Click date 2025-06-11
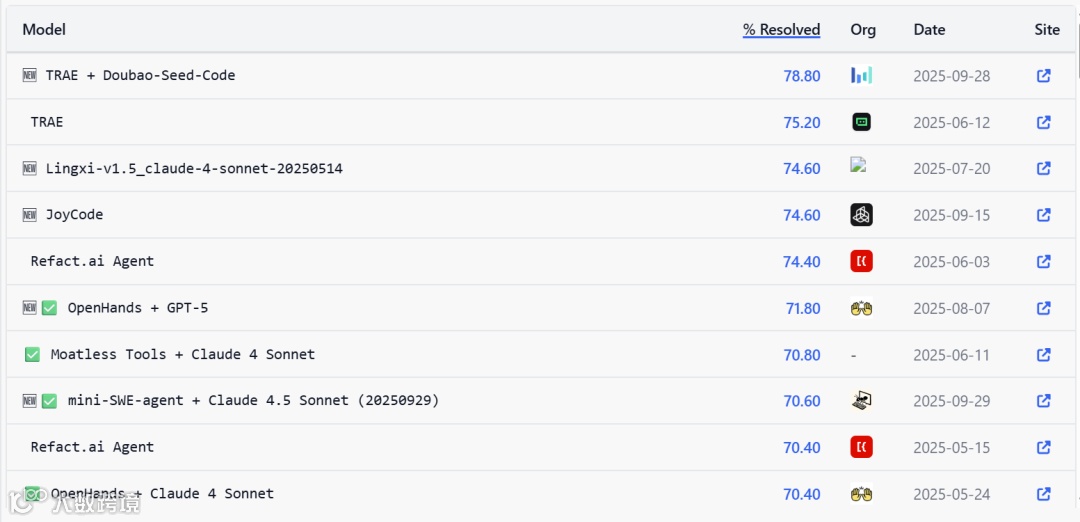The image size is (1080, 522). tap(951, 355)
